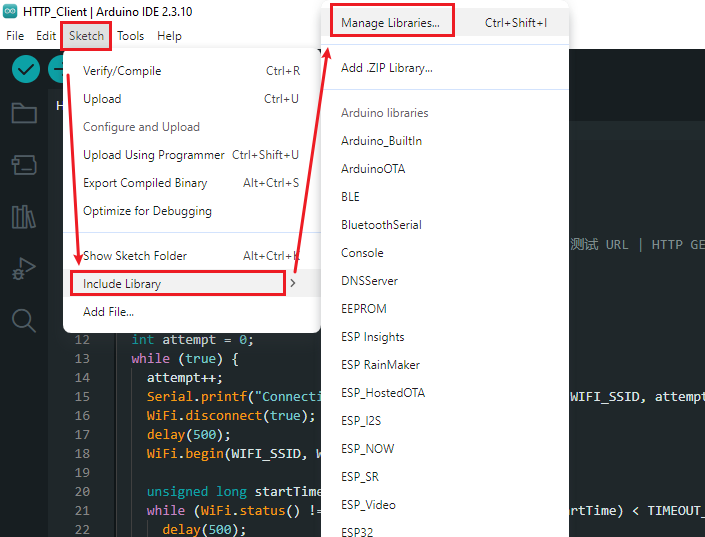Choose Add .ZIP Library... option

[387, 68]
